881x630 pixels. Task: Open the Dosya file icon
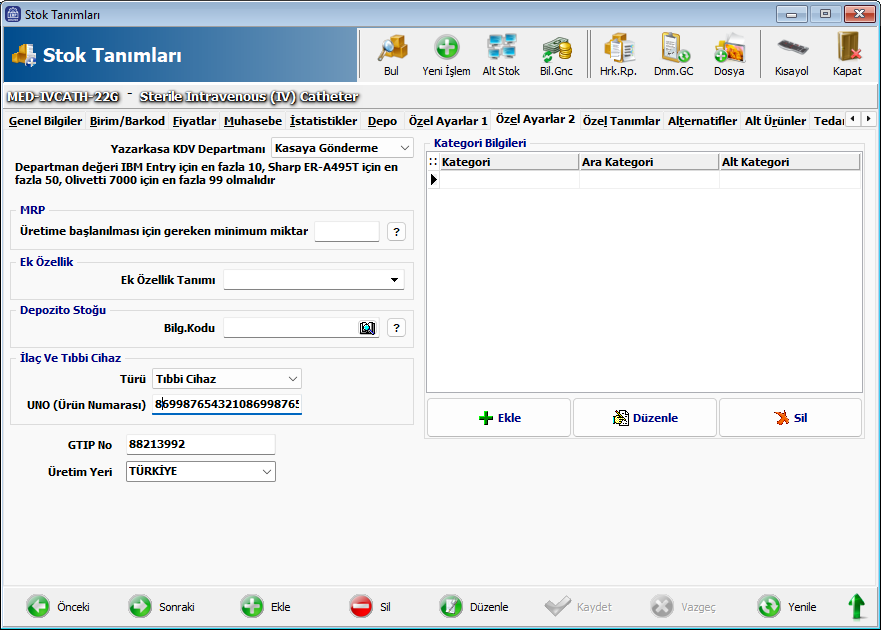click(x=728, y=54)
